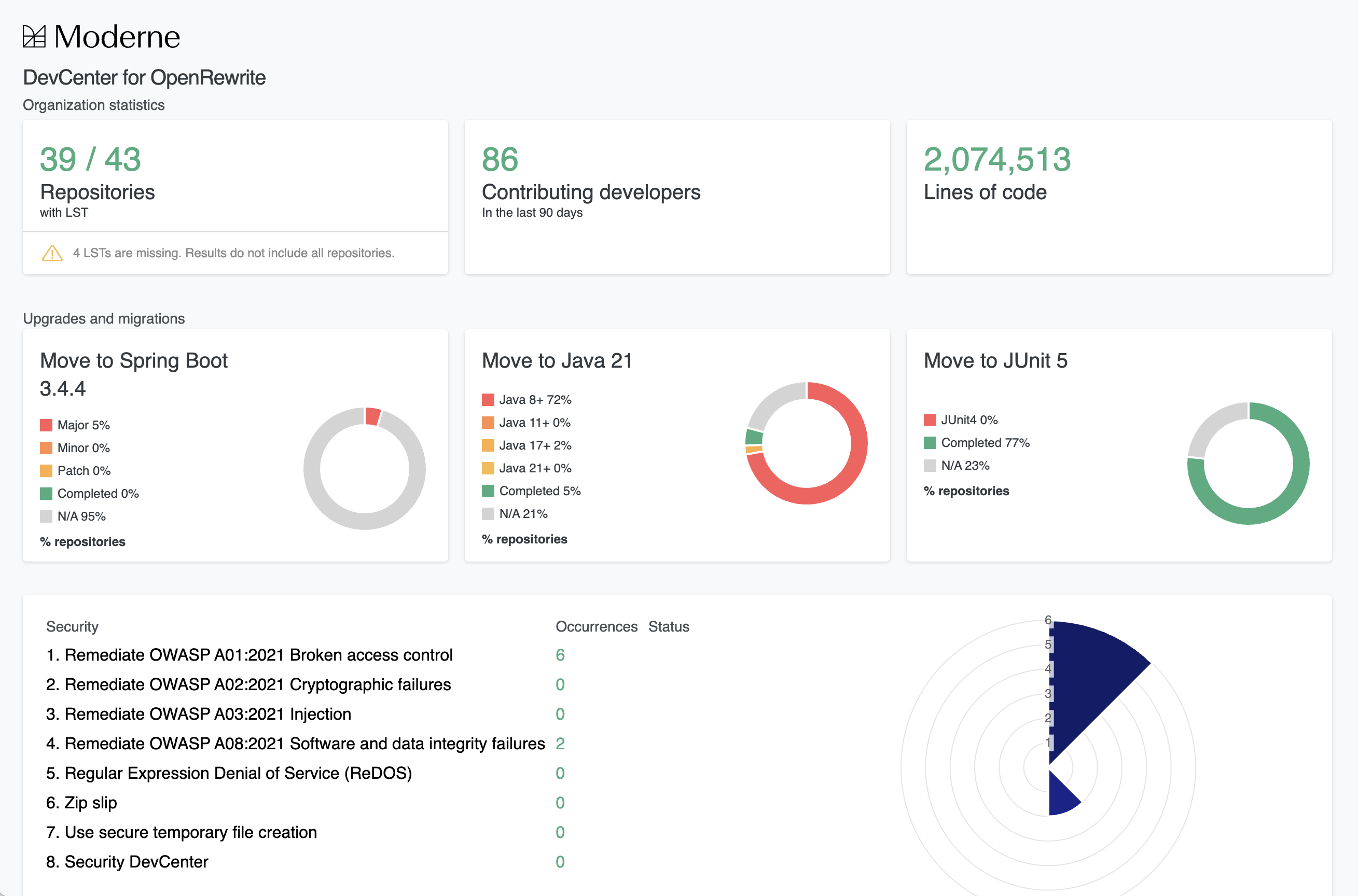Click '% repositories' label in Java 21 card

click(525, 539)
